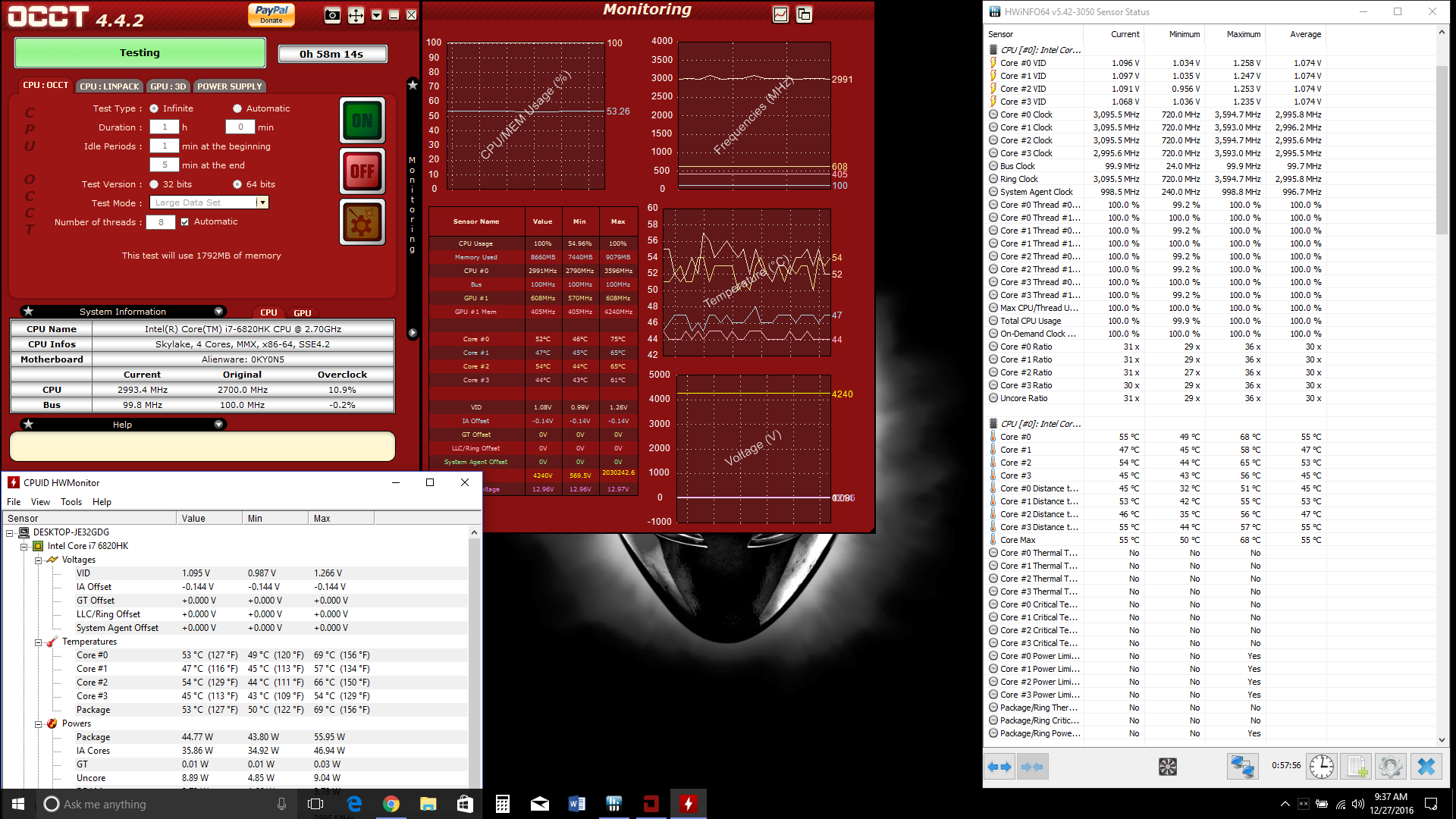Click HWiNFO fan control icon

(1168, 767)
